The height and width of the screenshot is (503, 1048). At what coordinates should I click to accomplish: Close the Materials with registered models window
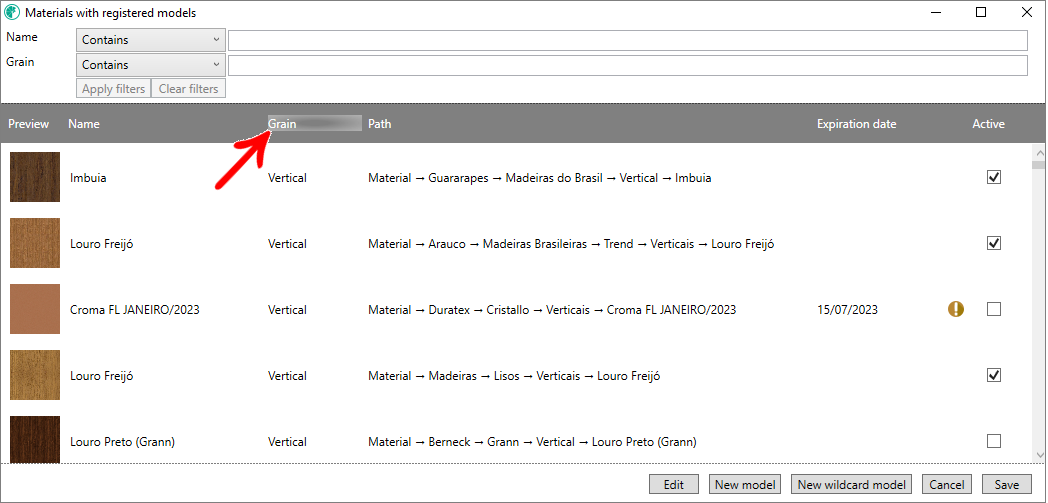[x=1027, y=12]
